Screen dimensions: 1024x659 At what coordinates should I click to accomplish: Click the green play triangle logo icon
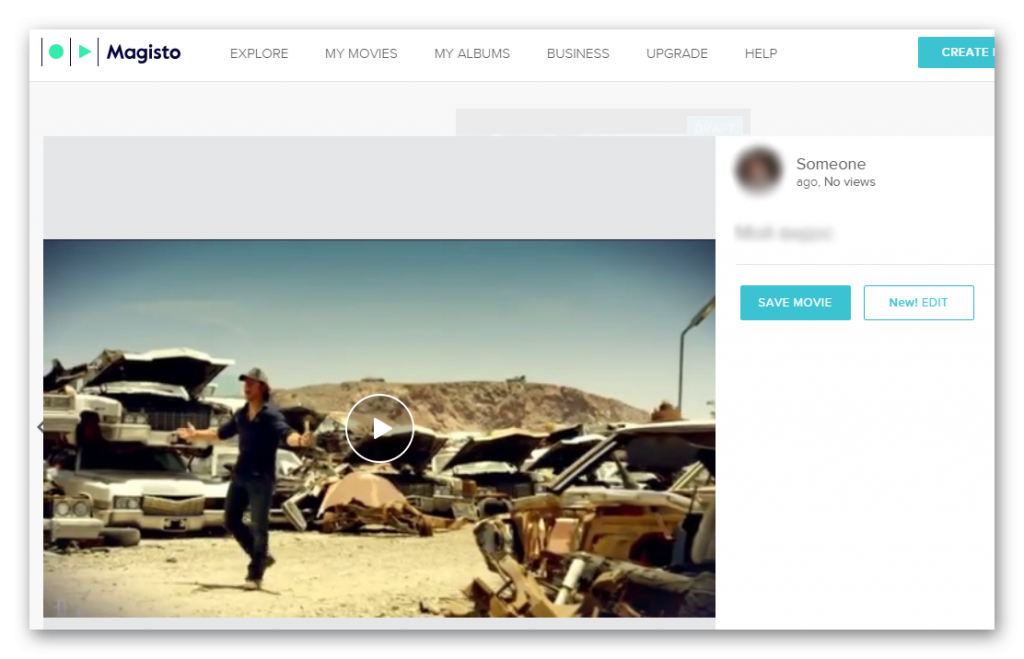click(85, 52)
